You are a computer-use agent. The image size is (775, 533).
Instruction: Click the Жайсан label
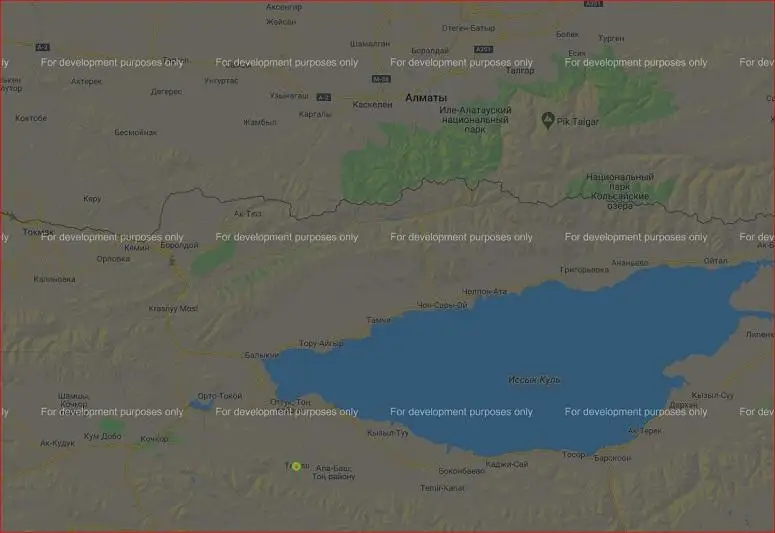[x=281, y=22]
